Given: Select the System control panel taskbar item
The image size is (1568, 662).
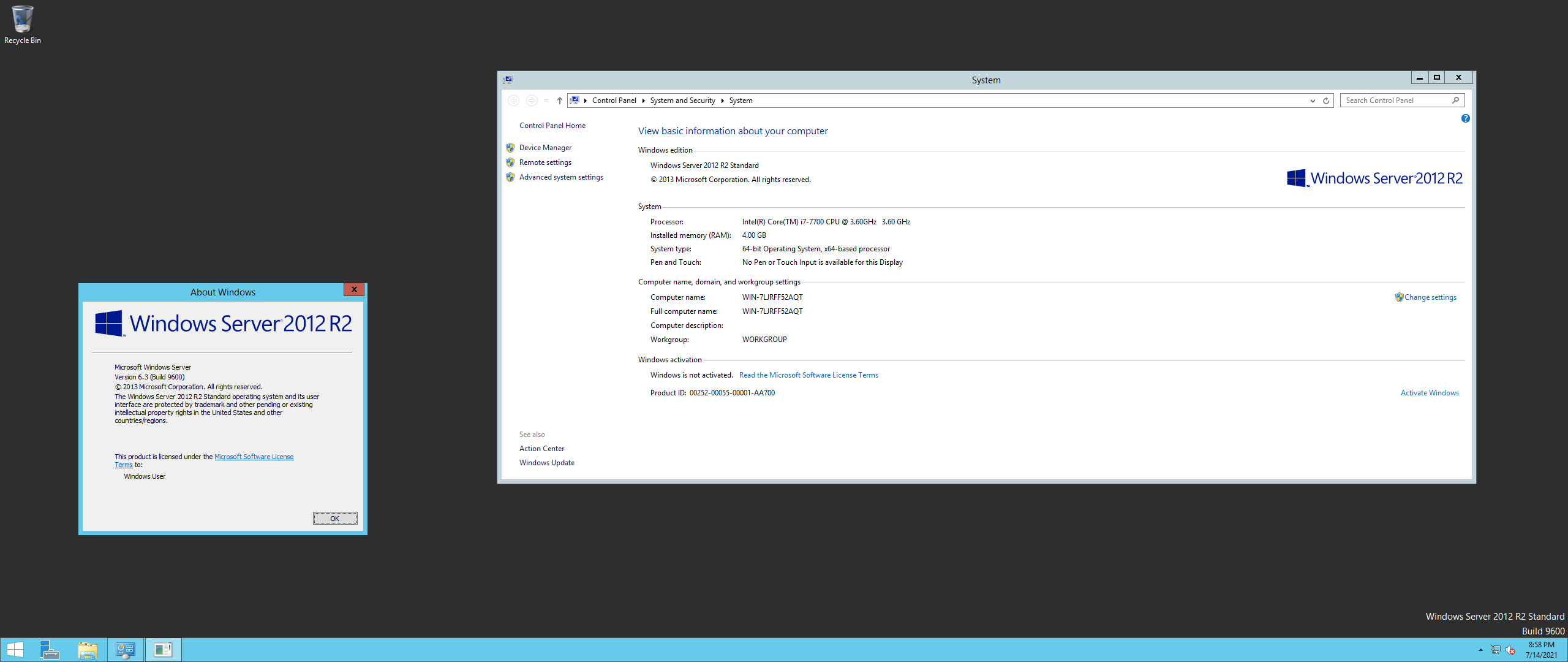Looking at the screenshot, I should tap(126, 650).
